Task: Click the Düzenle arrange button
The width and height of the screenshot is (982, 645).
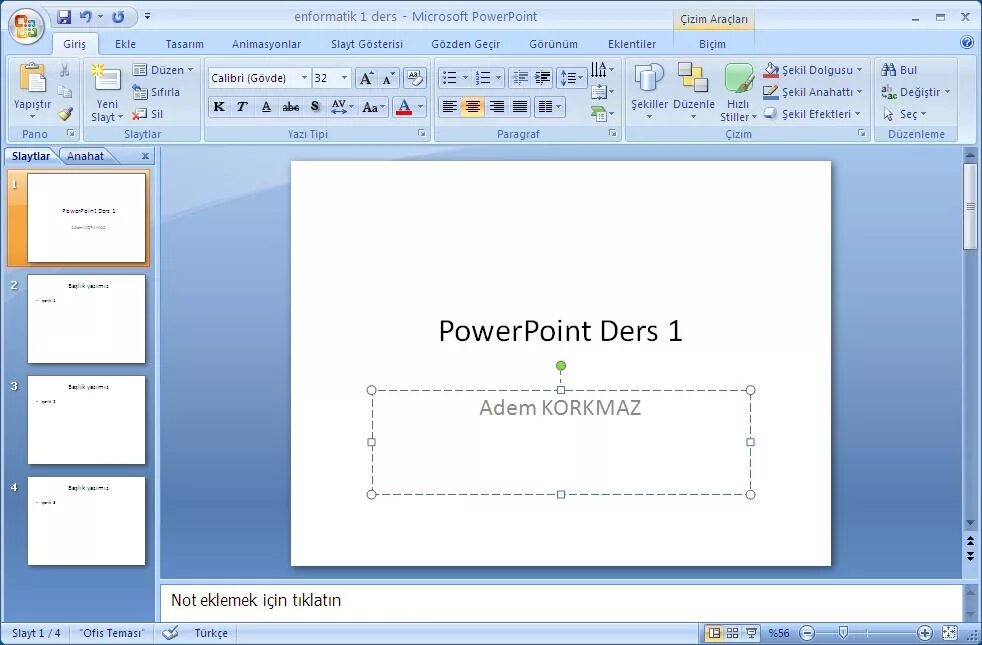Action: coord(694,92)
